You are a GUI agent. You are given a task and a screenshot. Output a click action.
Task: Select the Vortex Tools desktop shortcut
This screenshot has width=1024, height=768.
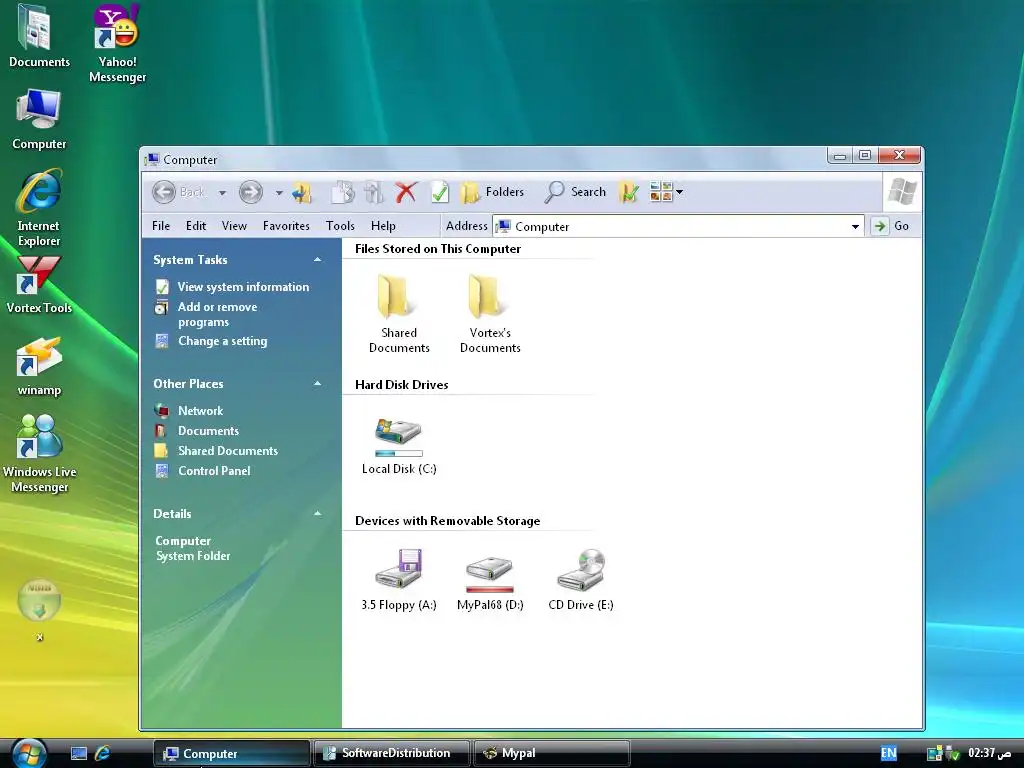pos(39,285)
